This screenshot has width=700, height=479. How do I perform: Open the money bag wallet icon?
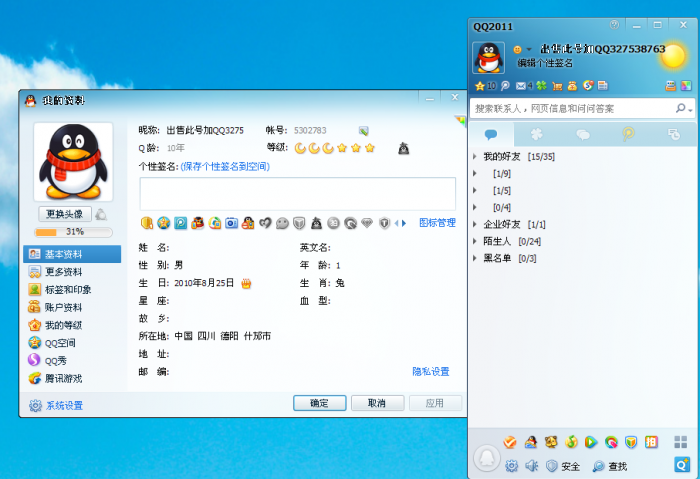(x=572, y=86)
